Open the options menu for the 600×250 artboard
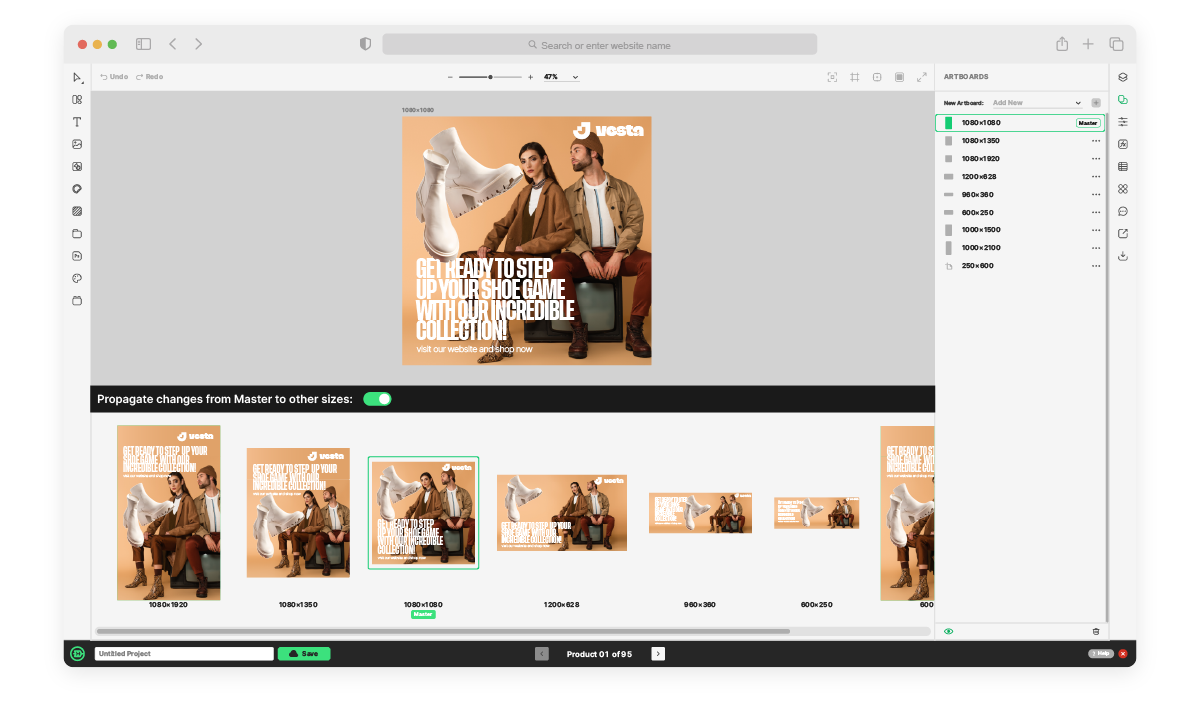 [x=1096, y=211]
